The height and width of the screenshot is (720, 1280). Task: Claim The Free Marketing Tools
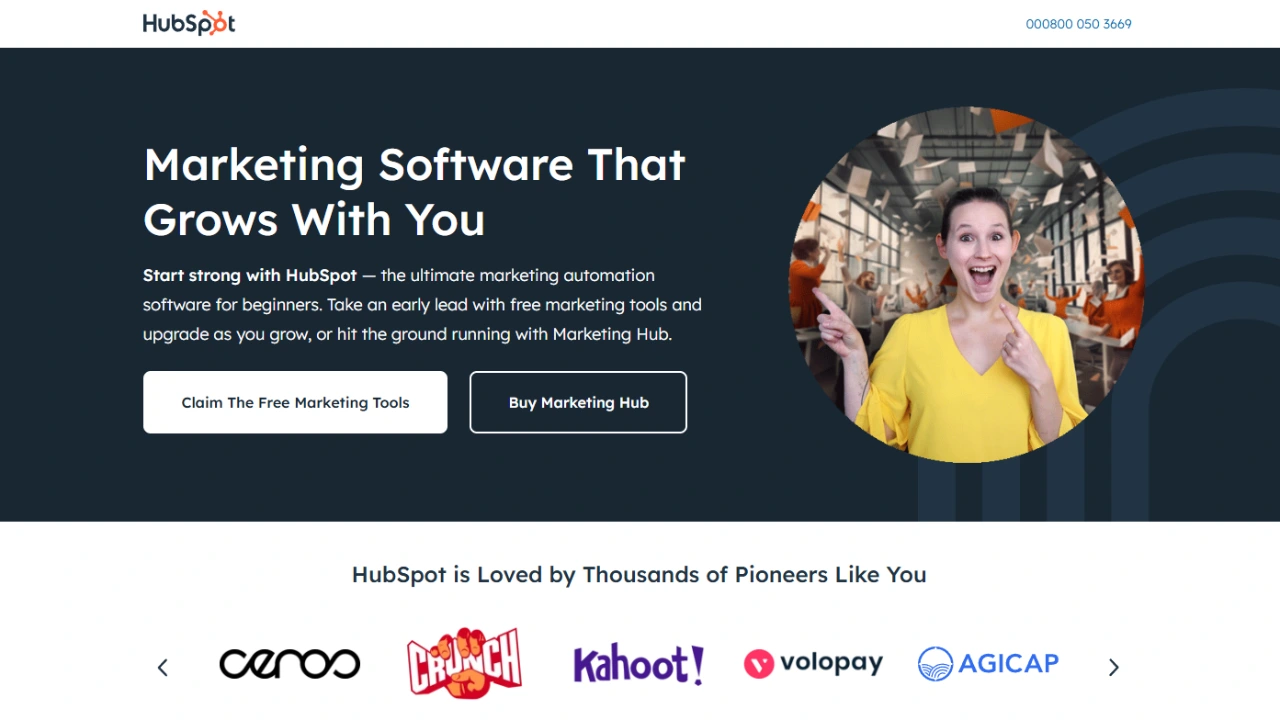click(295, 402)
